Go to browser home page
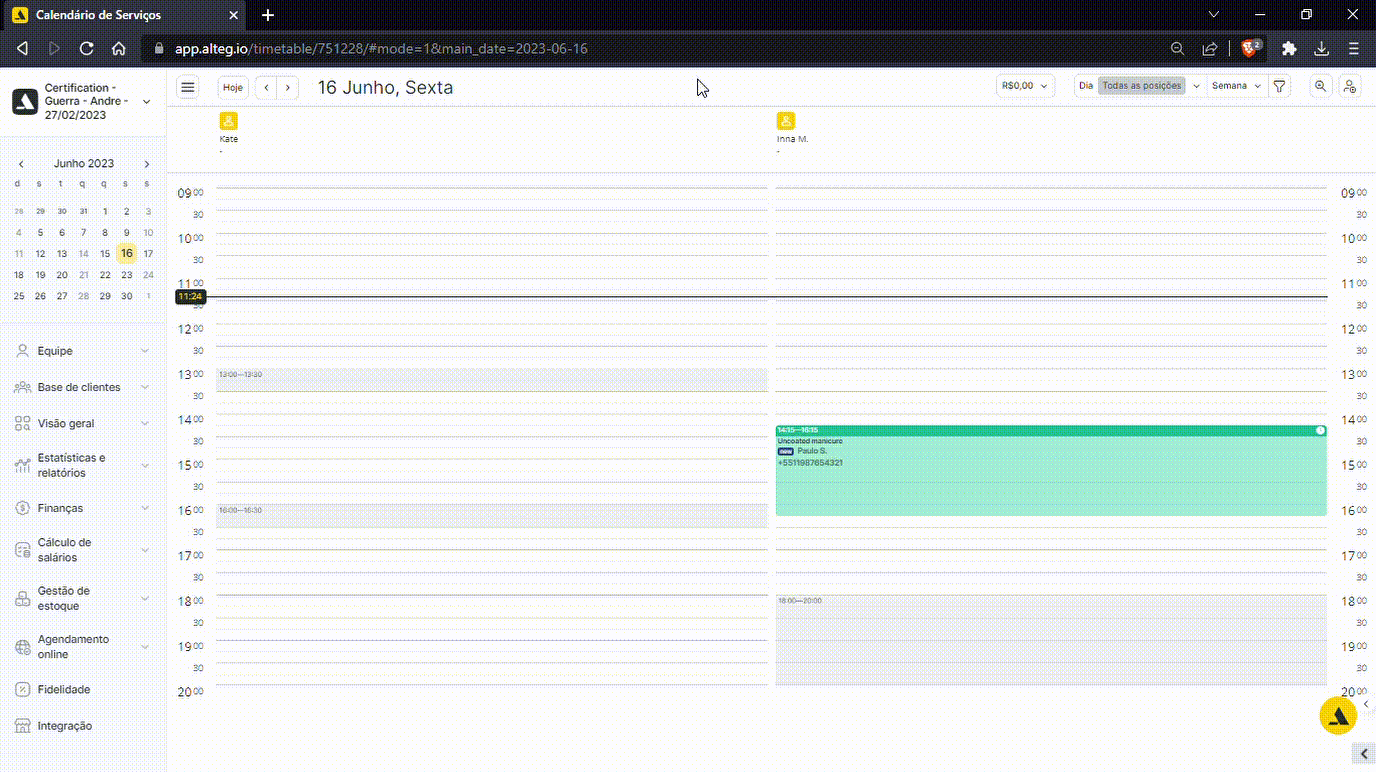 click(x=118, y=48)
